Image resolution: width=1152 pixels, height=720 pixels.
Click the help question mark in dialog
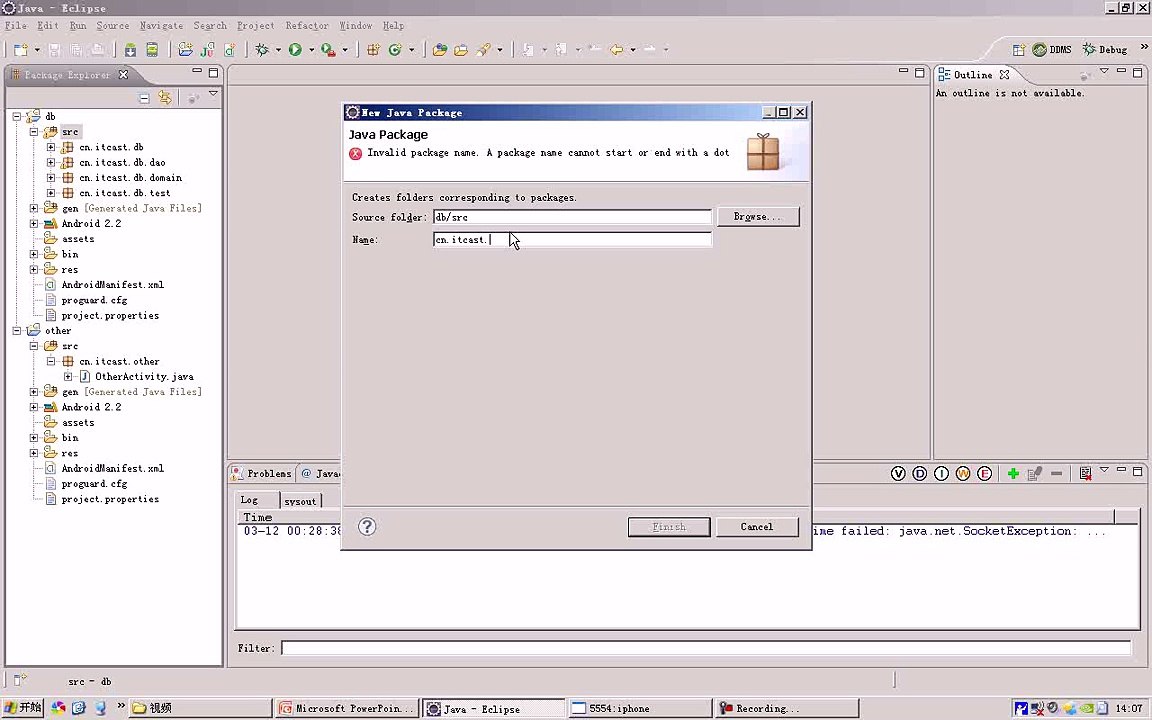367,527
